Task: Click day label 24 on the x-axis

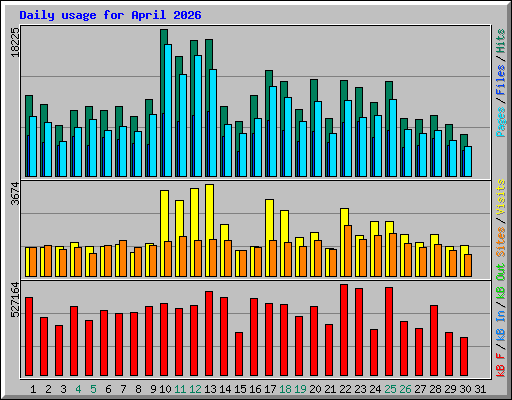Action: click(375, 389)
